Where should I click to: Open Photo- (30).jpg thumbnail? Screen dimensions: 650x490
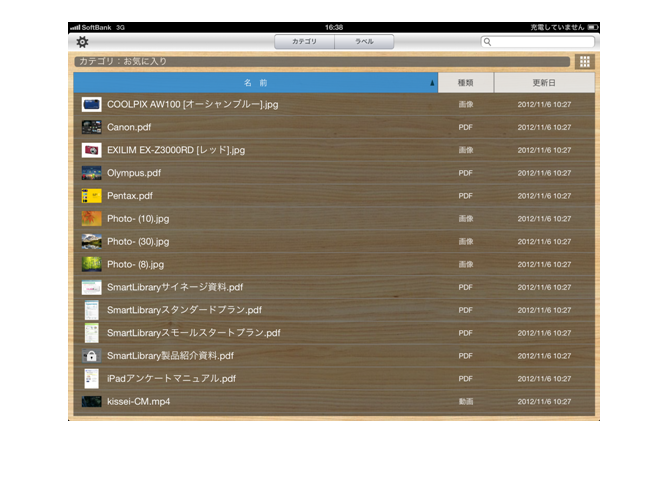92,241
